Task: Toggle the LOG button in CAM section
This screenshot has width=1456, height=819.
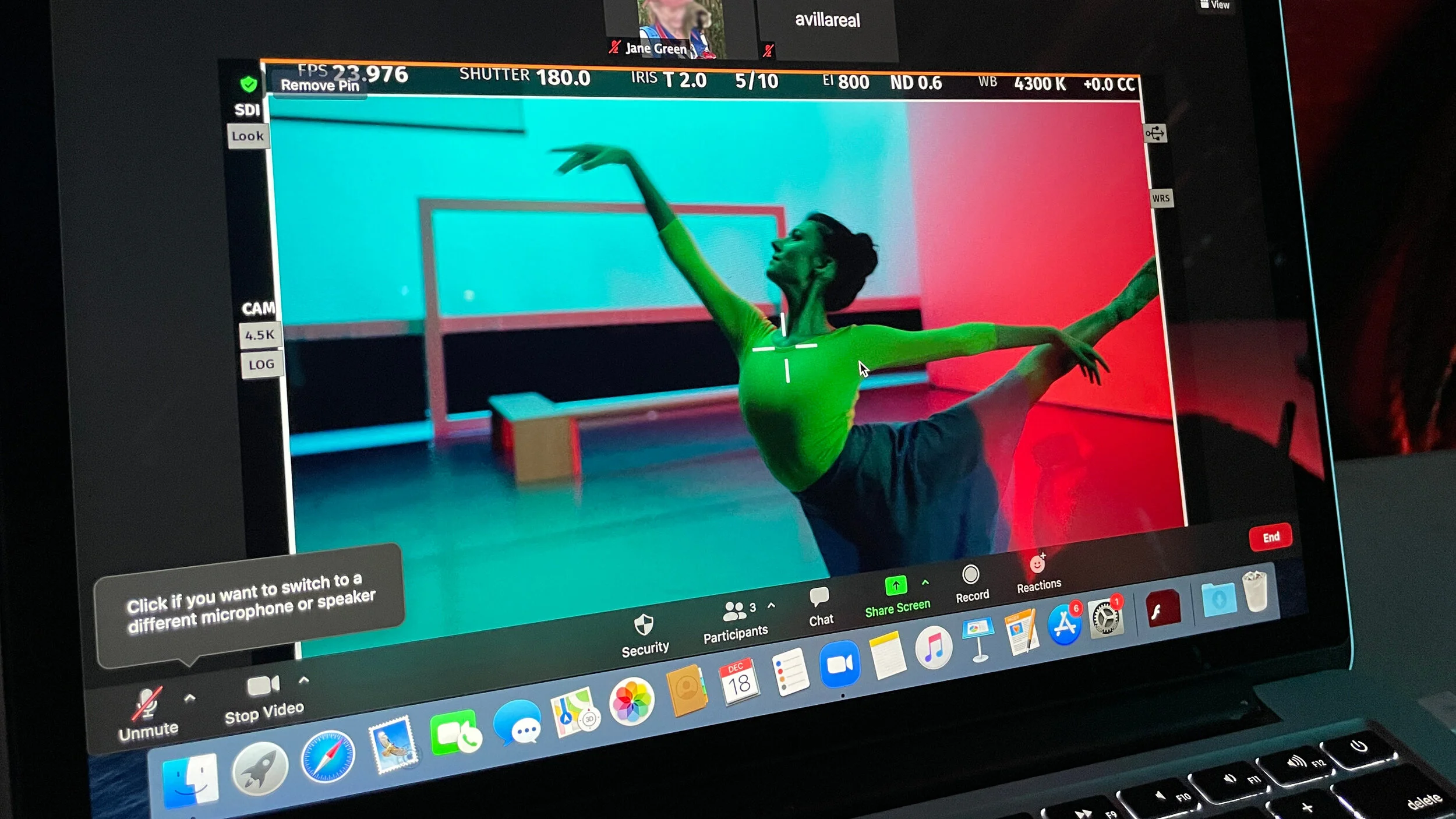Action: point(261,365)
